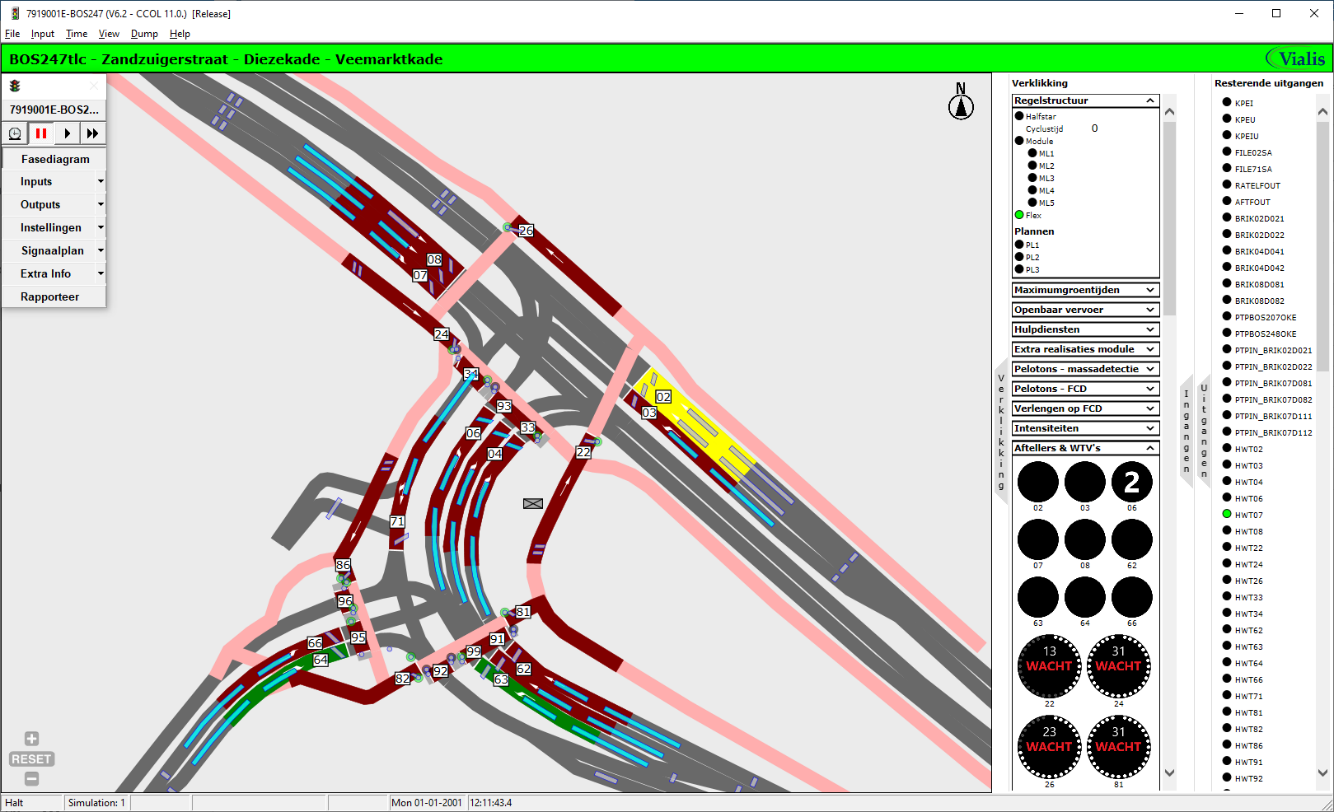Click the vertical Ingangen side tab
1334x812 pixels.
click(1186, 432)
